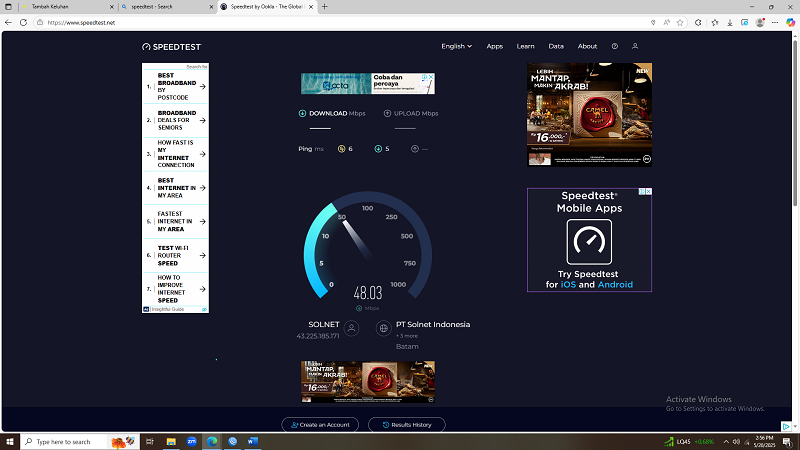Open browser downloads icon
800x450 pixels.
[x=730, y=22]
